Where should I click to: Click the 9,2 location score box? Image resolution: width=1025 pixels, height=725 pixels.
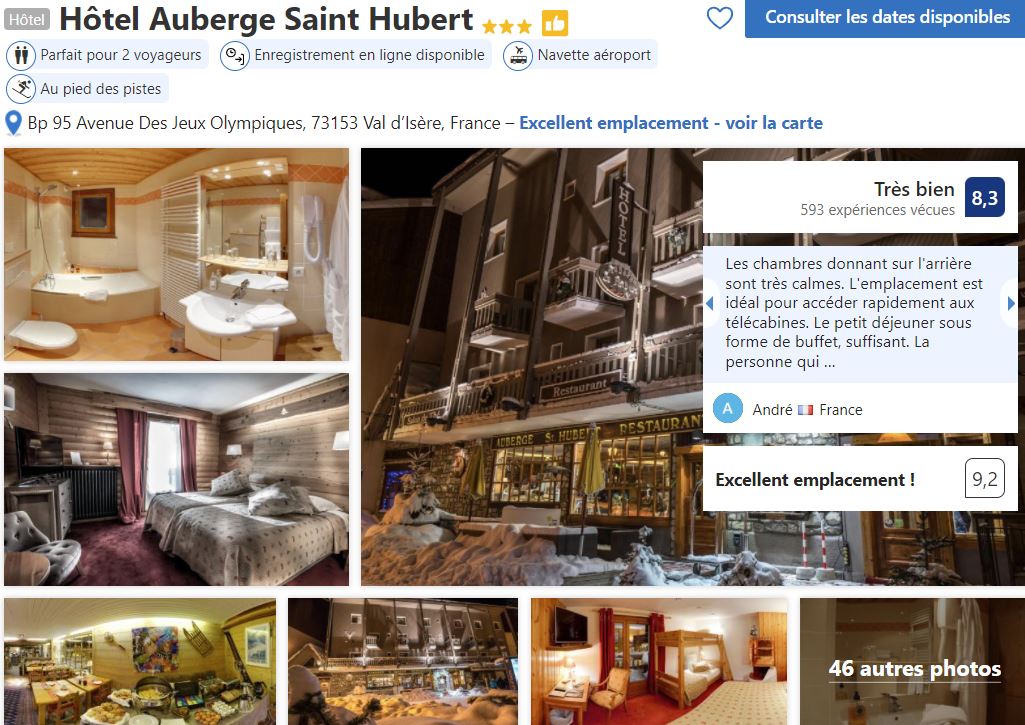click(x=984, y=479)
